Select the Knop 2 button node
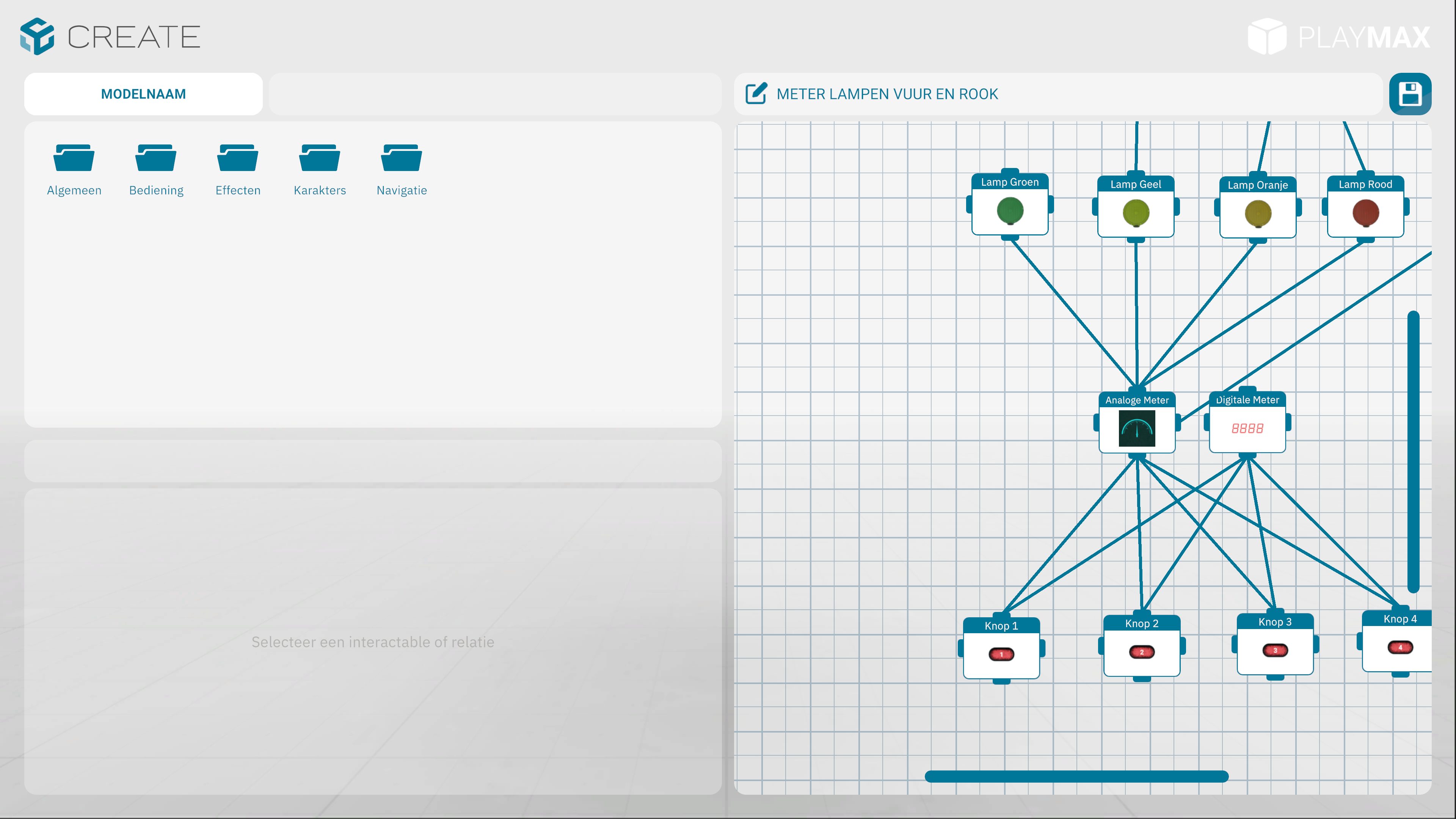The height and width of the screenshot is (819, 1456). point(1141,652)
